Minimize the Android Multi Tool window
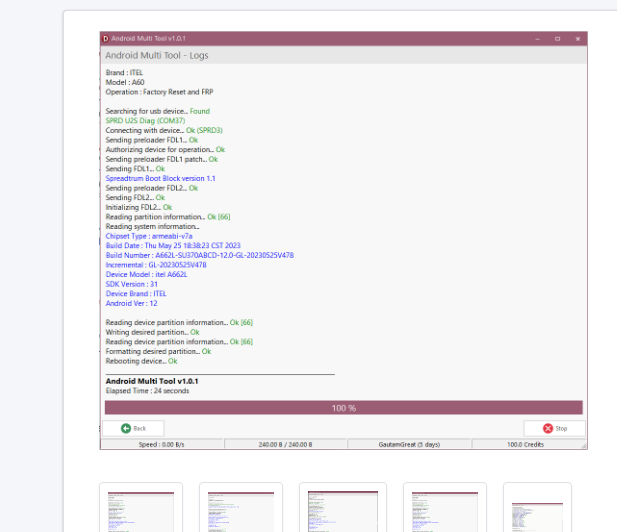 [538, 39]
